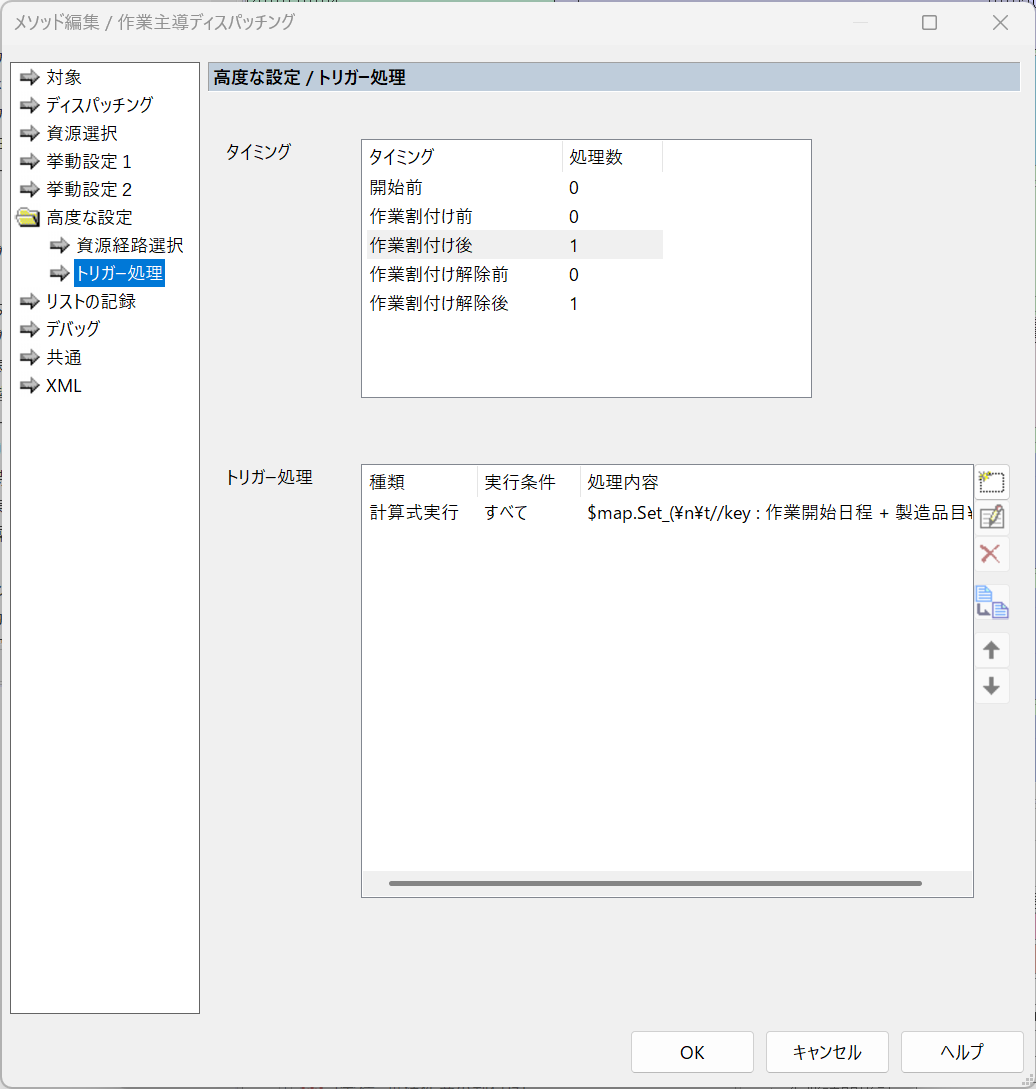The height and width of the screenshot is (1089, 1036).
Task: Click the trigger list horizontal scrollbar
Action: pyautogui.click(x=655, y=883)
